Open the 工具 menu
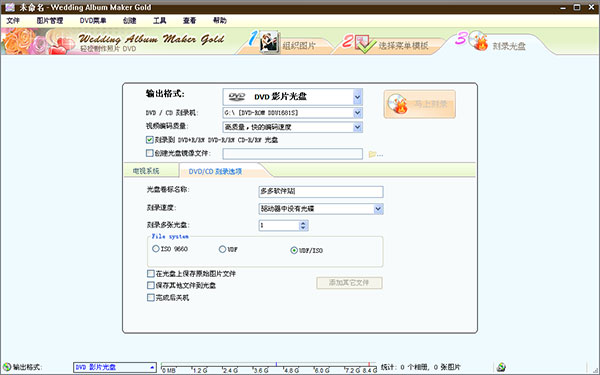Screen dimensions: 600x375 (160, 21)
